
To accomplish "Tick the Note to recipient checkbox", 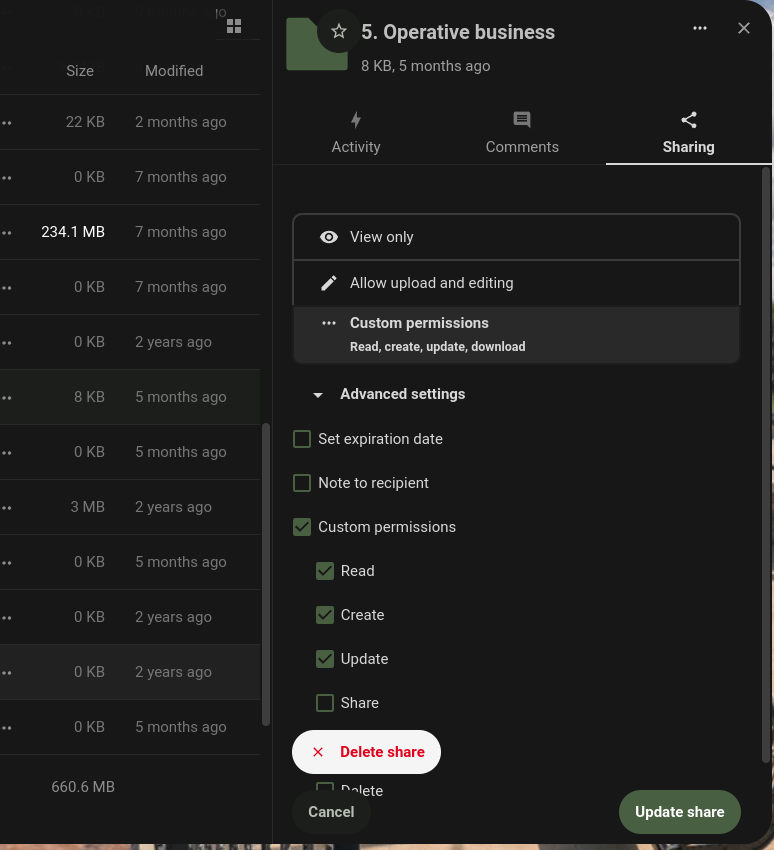I will (302, 483).
